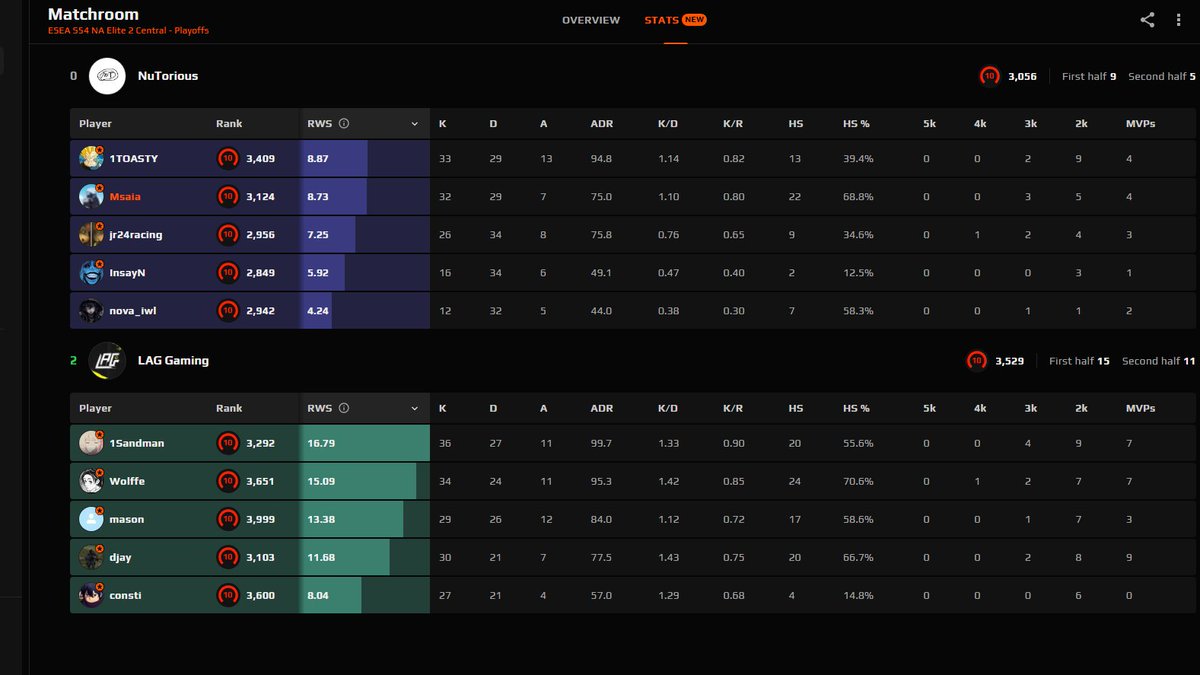The height and width of the screenshot is (675, 1200).
Task: Click the Matchroom page title
Action: click(93, 14)
